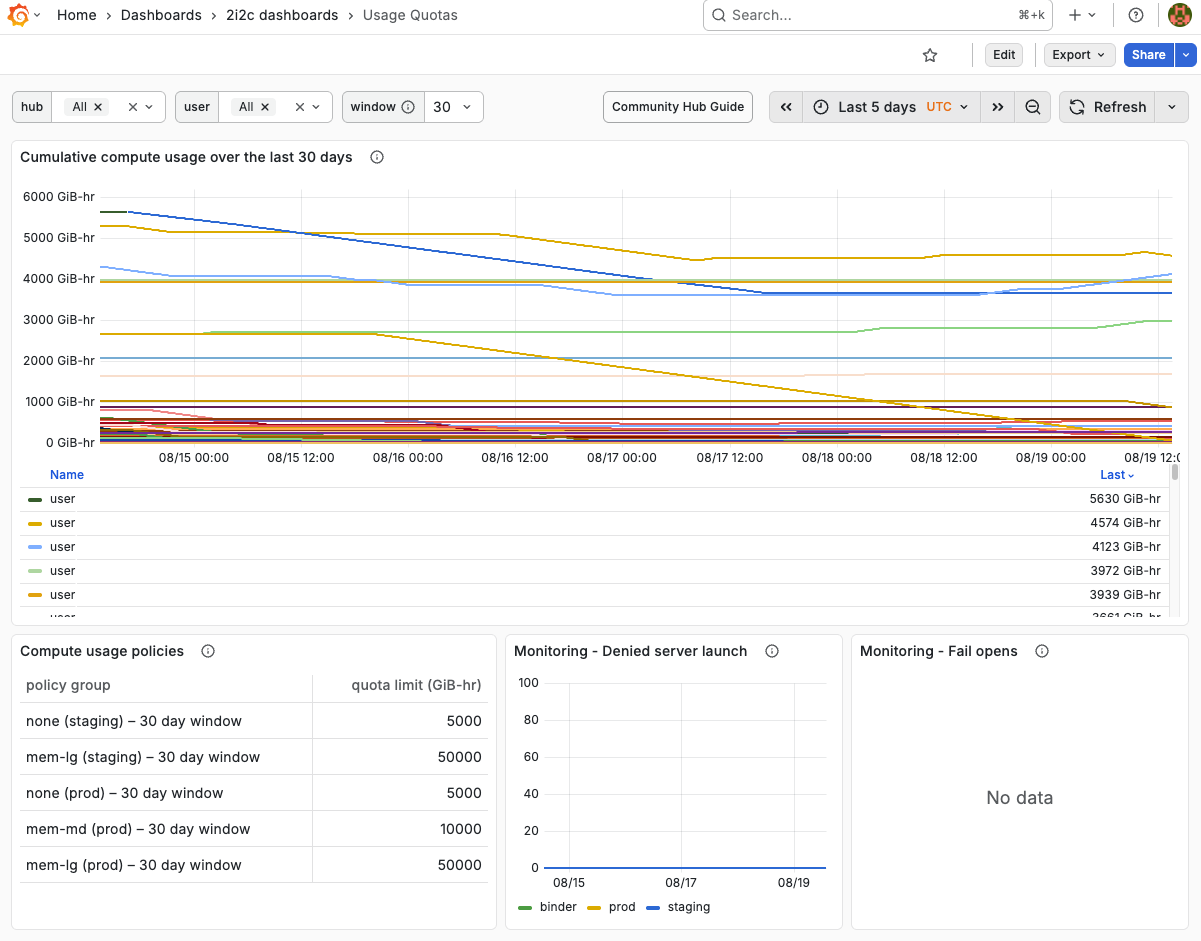This screenshot has height=941, width=1201.
Task: Sort legend by Name column
Action: pos(67,475)
